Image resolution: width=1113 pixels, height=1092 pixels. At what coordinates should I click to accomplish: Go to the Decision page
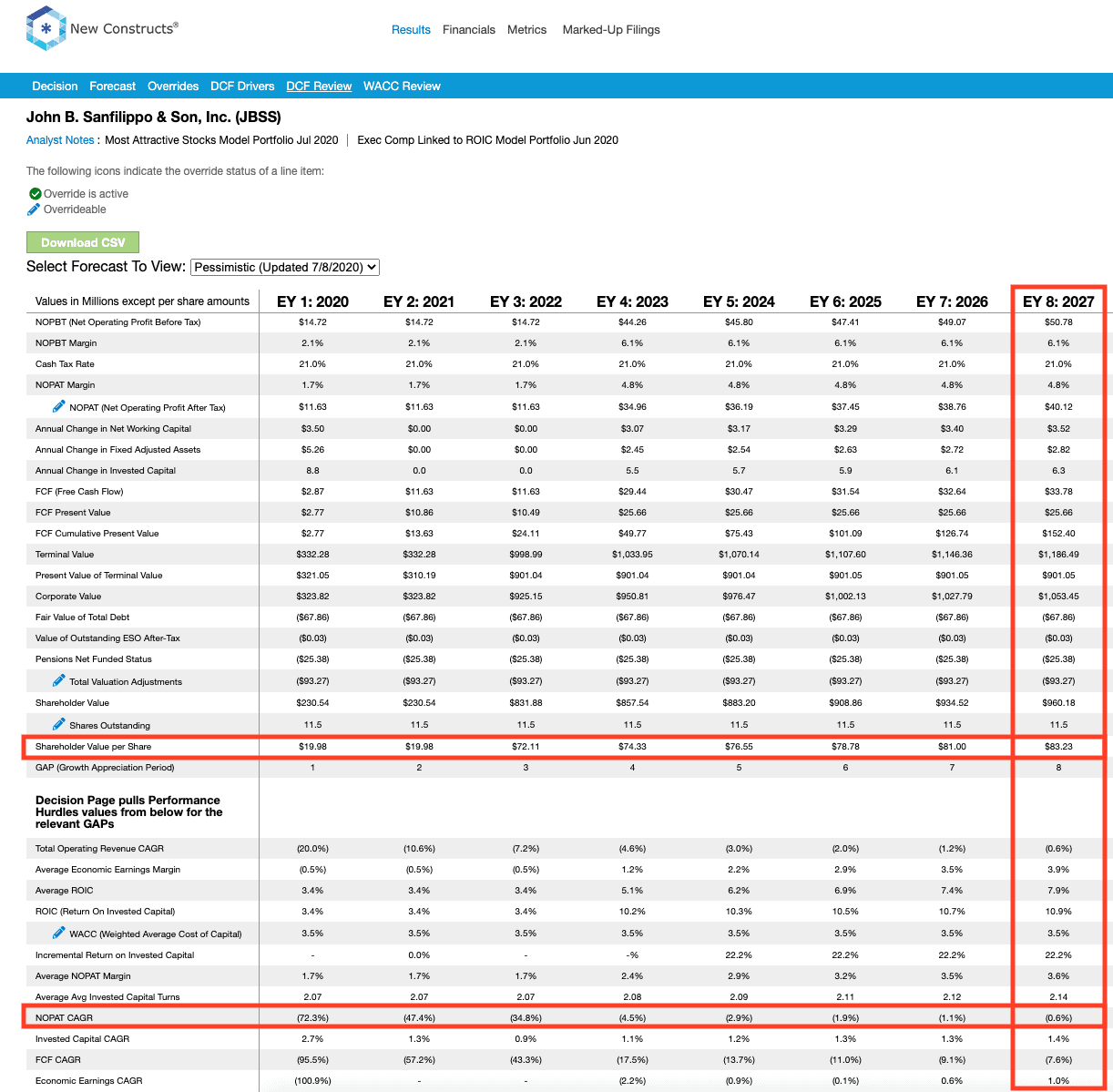click(x=55, y=87)
